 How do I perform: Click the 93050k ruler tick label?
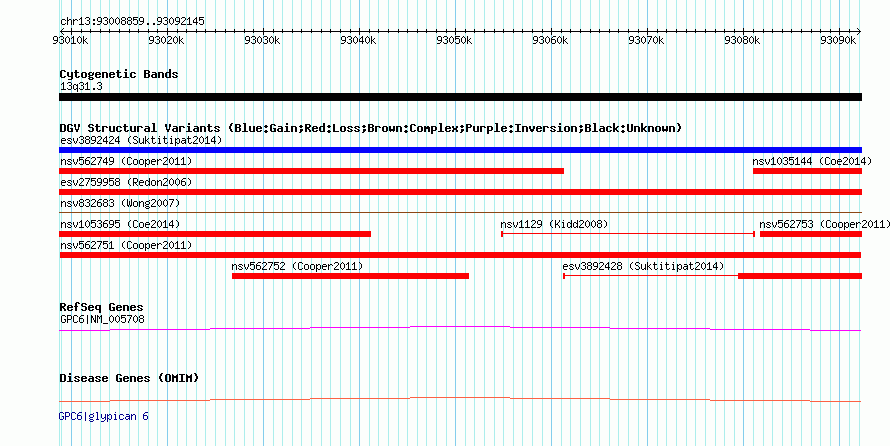[455, 41]
